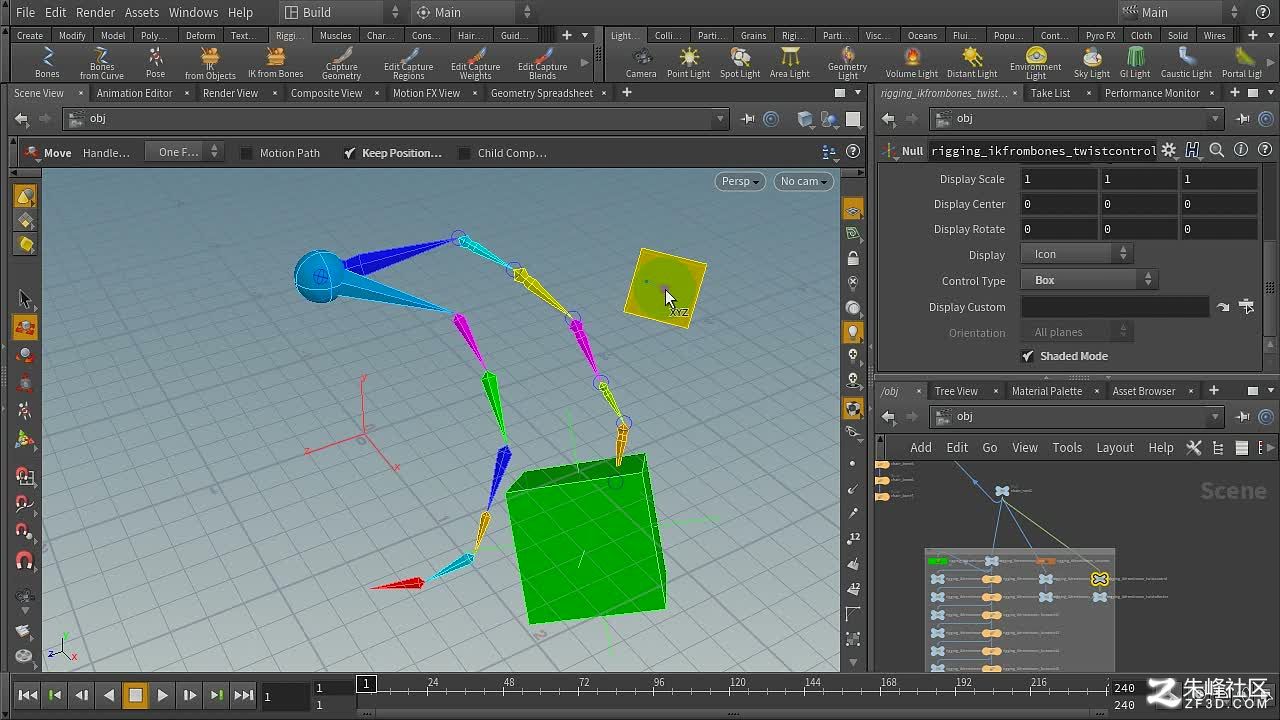Image resolution: width=1280 pixels, height=720 pixels.
Task: Open the File menu
Action: (x=26, y=12)
